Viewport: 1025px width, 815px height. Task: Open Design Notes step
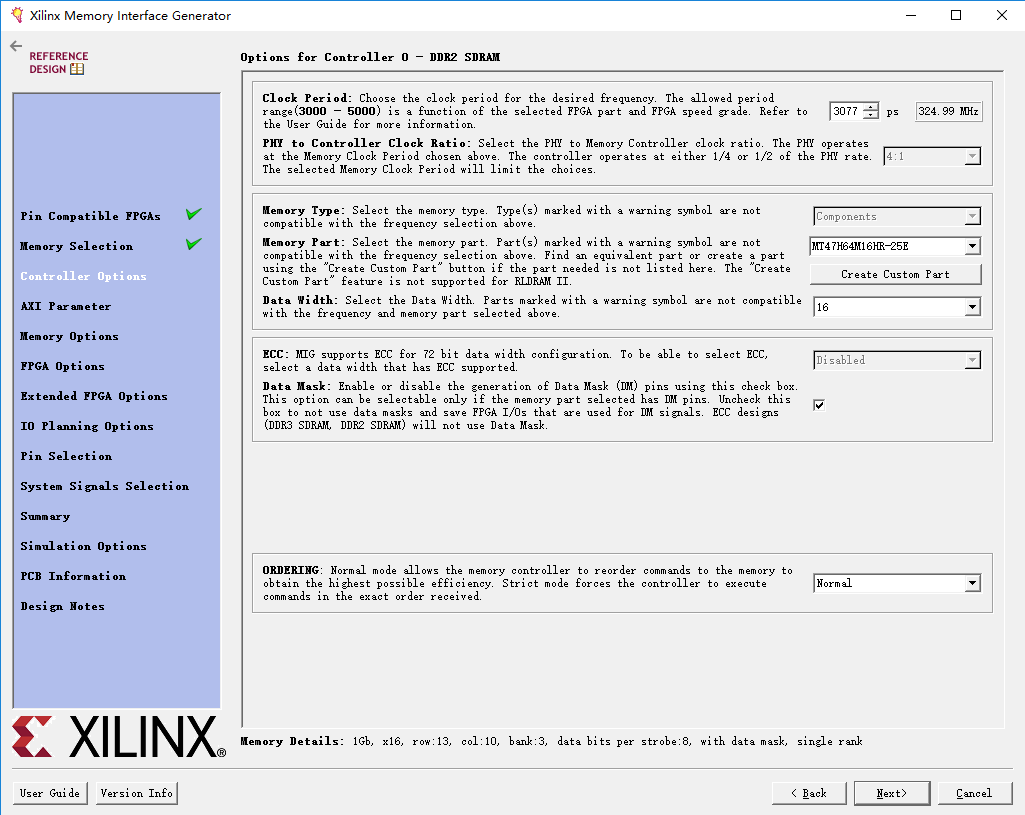click(62, 607)
